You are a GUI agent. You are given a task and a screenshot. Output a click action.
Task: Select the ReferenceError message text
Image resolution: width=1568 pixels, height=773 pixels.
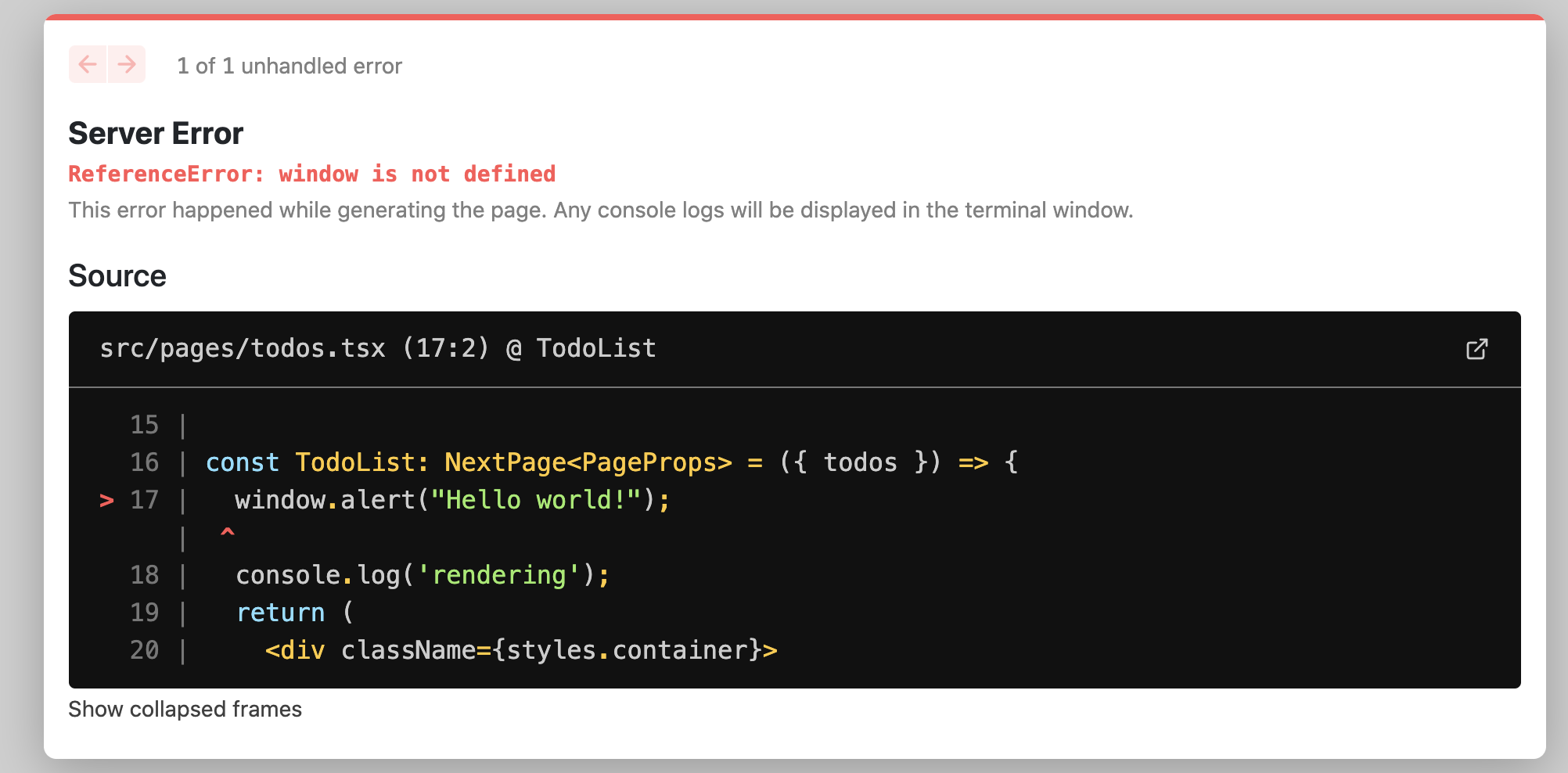point(311,174)
